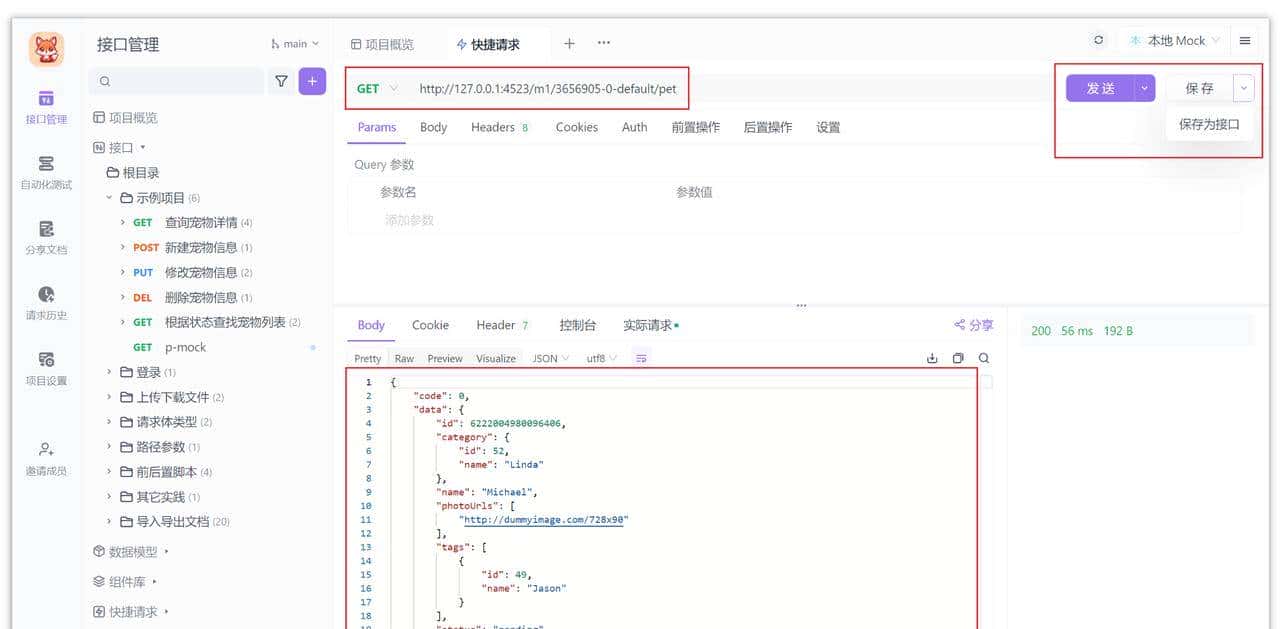Refresh environment using circular arrow icon
The height and width of the screenshot is (629, 1280).
(x=1098, y=40)
